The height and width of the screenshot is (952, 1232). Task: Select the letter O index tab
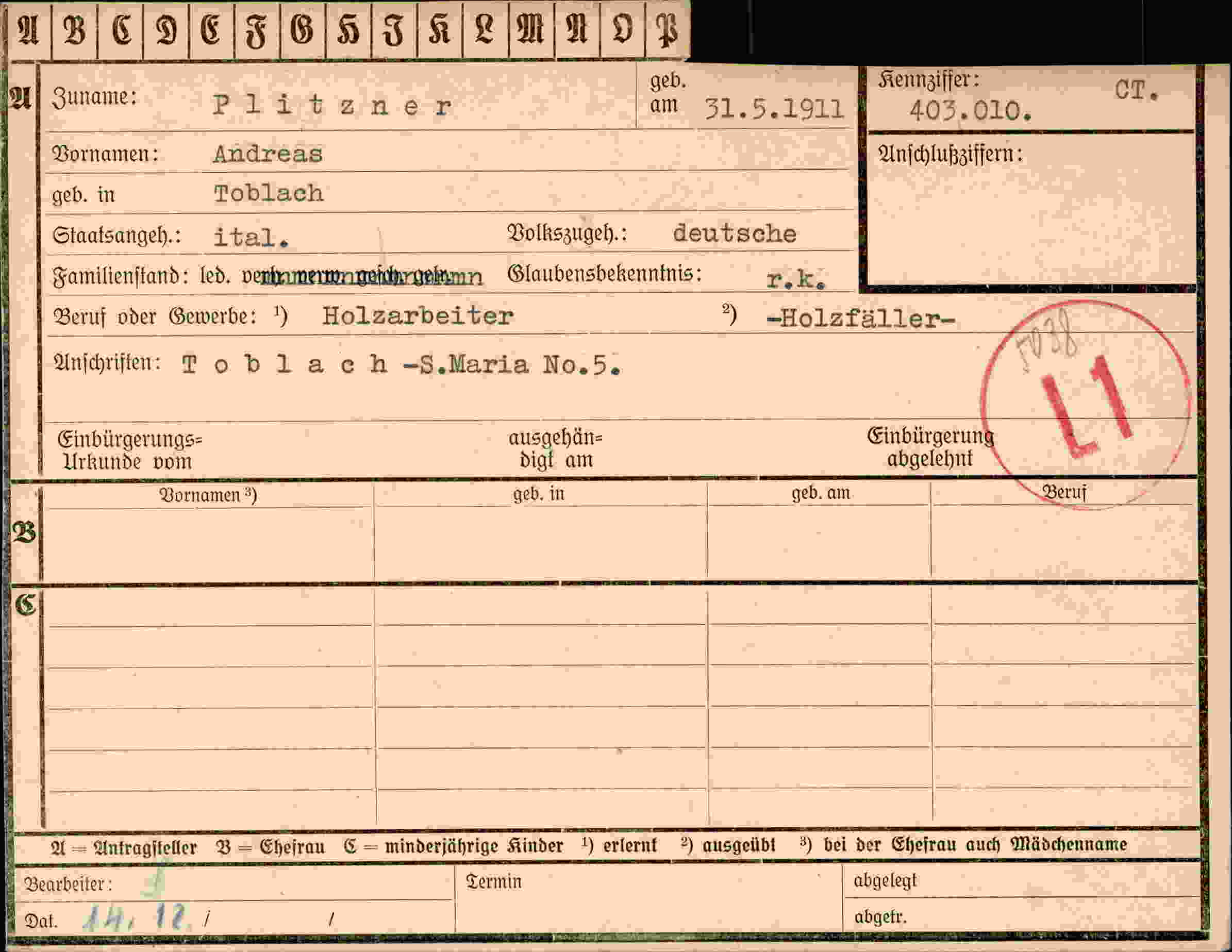click(x=622, y=30)
